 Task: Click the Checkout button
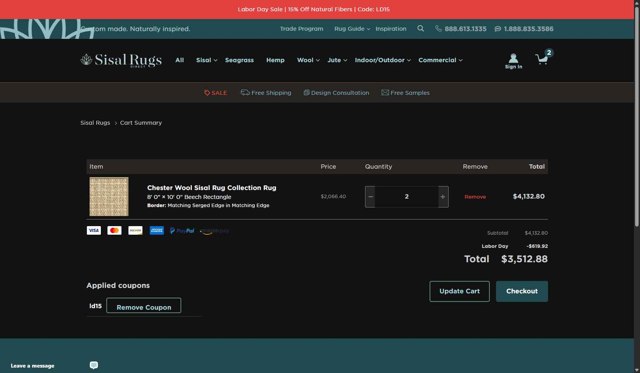pos(522,291)
